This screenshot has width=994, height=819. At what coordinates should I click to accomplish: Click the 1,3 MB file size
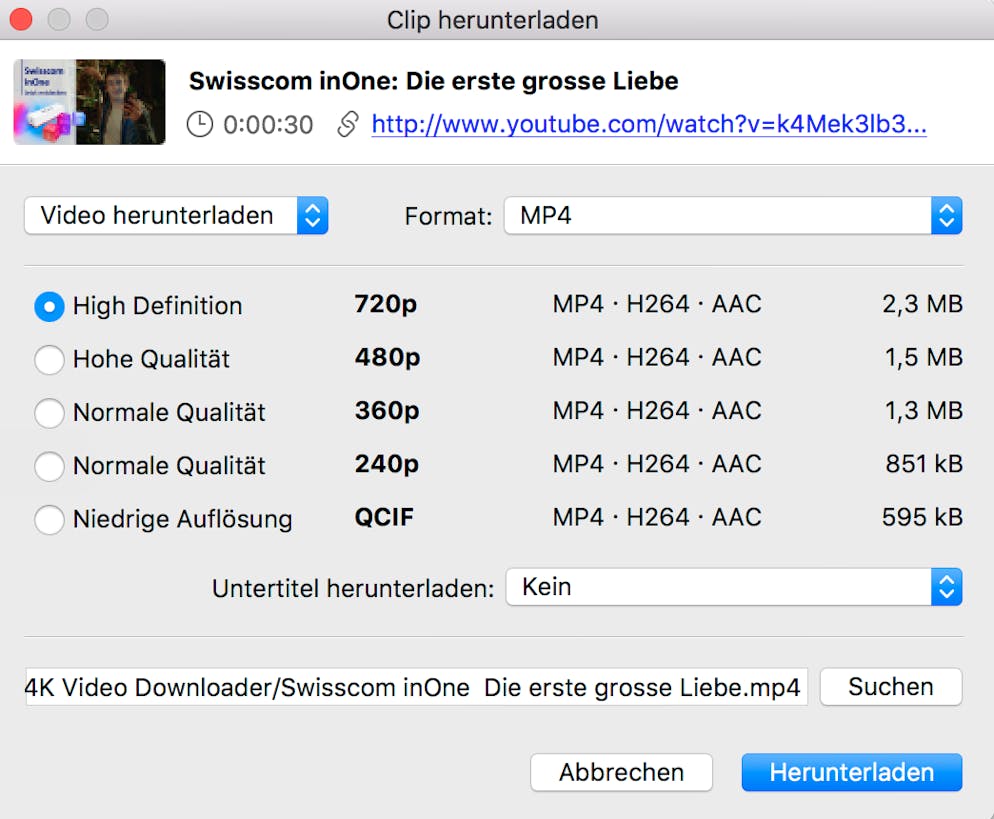pos(924,411)
